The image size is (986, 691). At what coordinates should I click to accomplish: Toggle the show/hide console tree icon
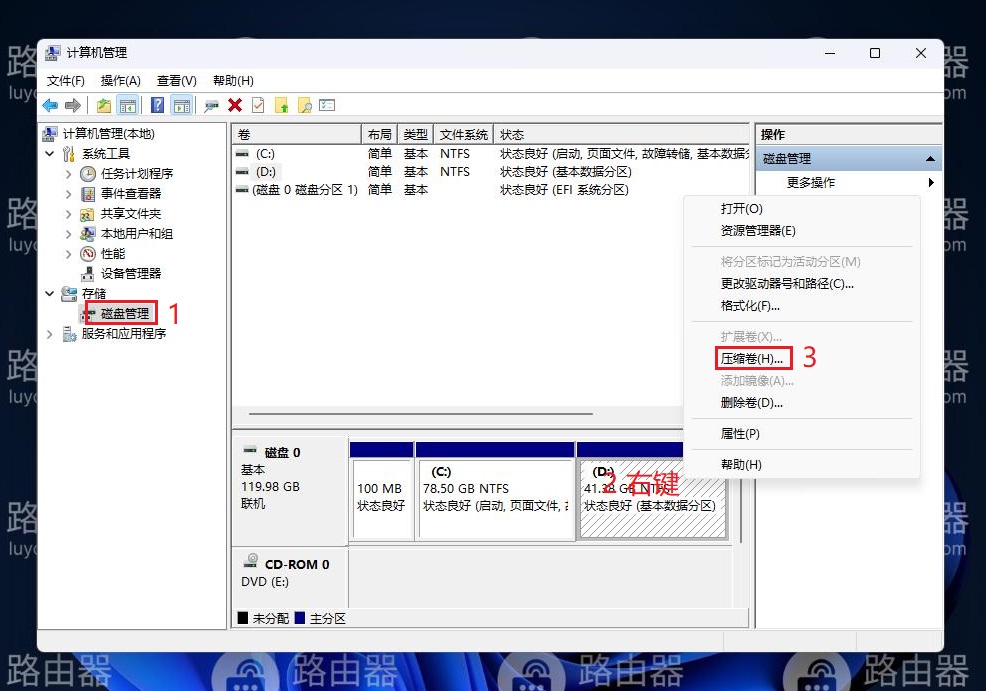pos(128,106)
